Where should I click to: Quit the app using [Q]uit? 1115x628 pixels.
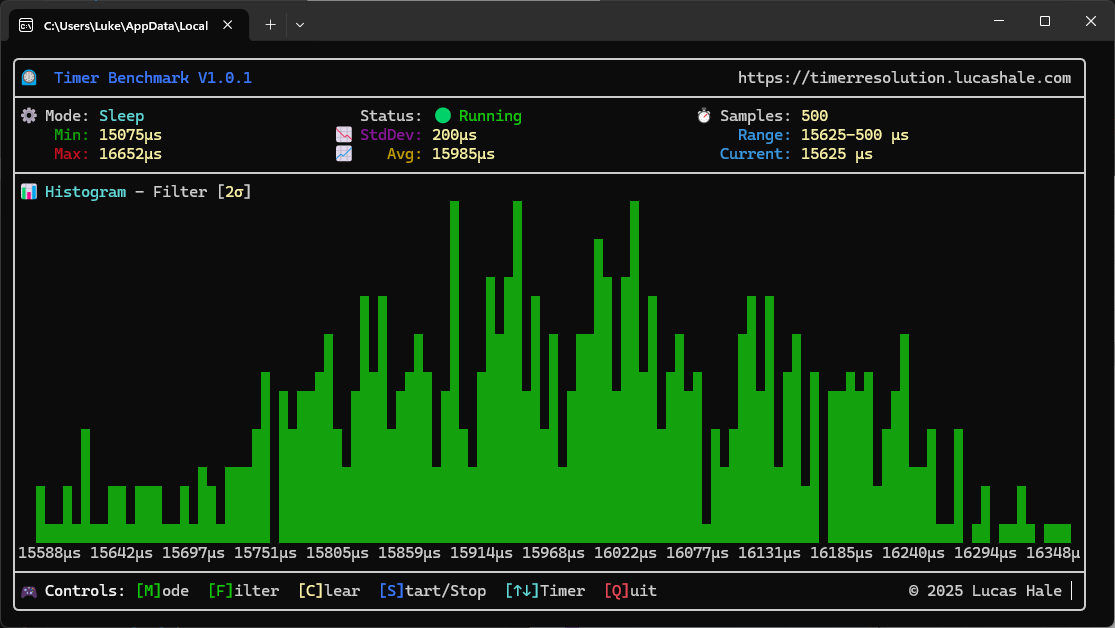pos(630,591)
